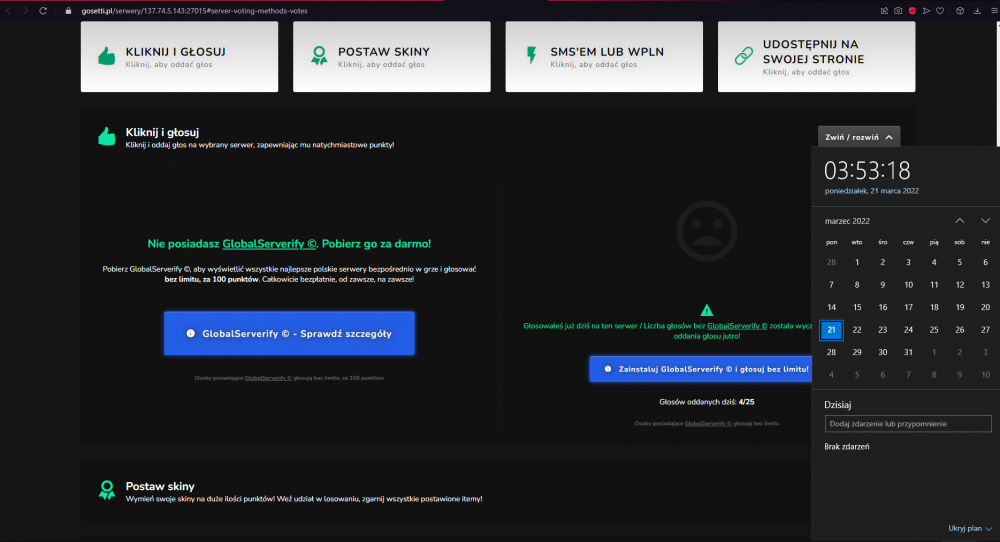Viewport: 1000px width, 542px height.
Task: Click the Dzisiaj agenda heading
Action: tap(837, 404)
